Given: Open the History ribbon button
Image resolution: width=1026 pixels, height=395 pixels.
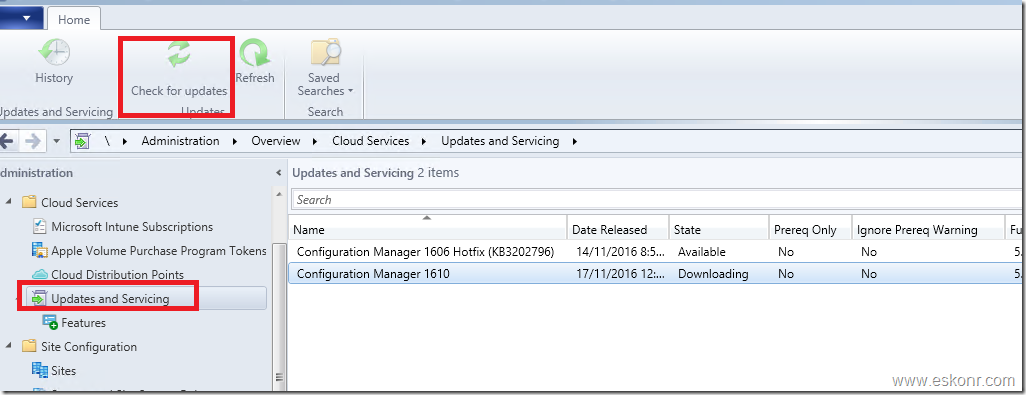Looking at the screenshot, I should pyautogui.click(x=54, y=62).
